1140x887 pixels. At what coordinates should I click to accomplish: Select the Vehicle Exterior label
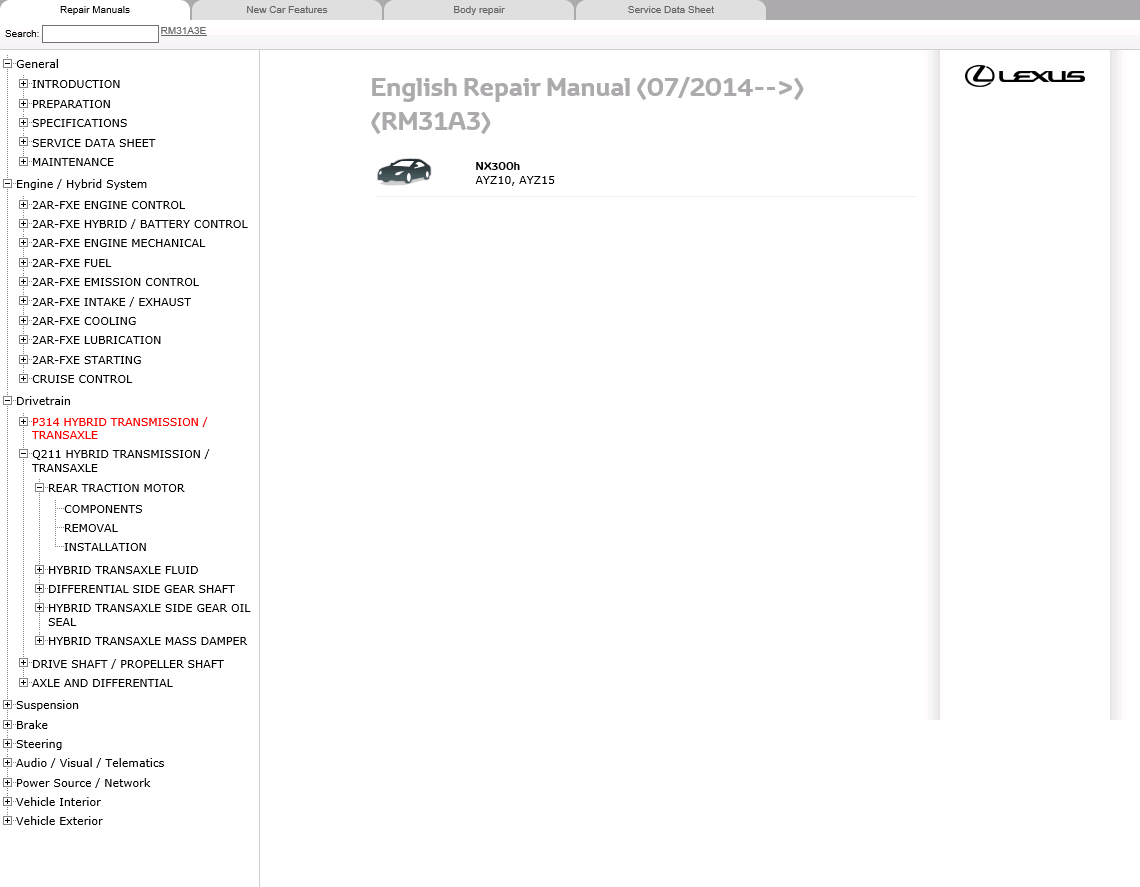pyautogui.click(x=60, y=821)
